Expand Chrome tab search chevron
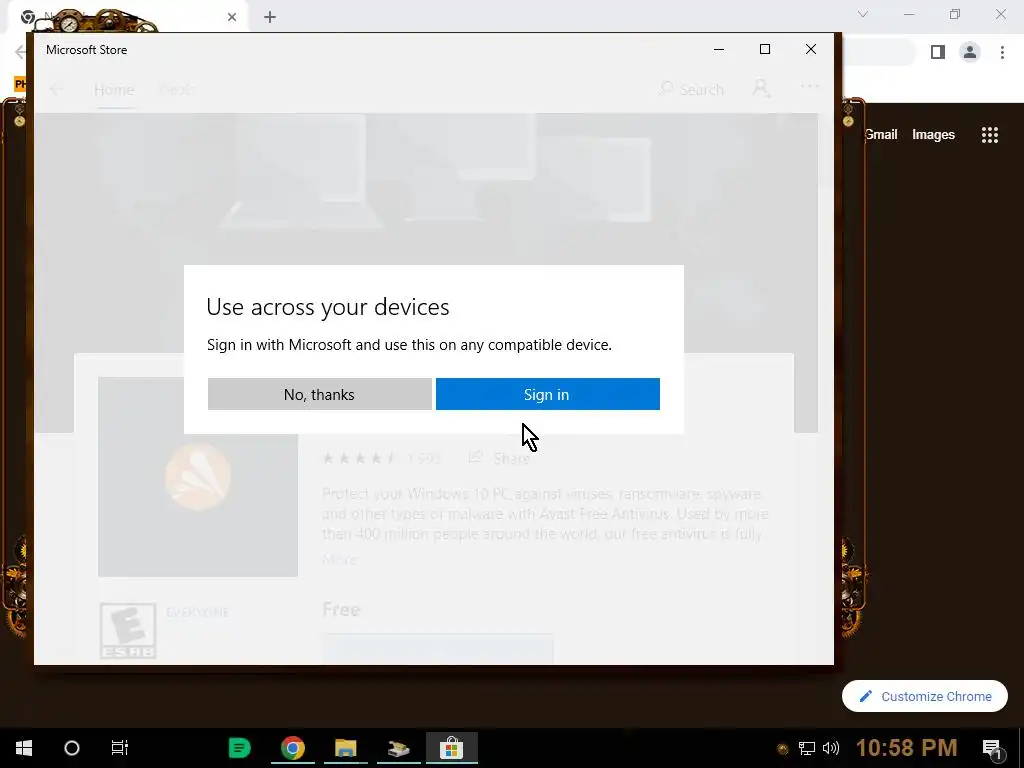This screenshot has height=768, width=1024. (x=863, y=14)
